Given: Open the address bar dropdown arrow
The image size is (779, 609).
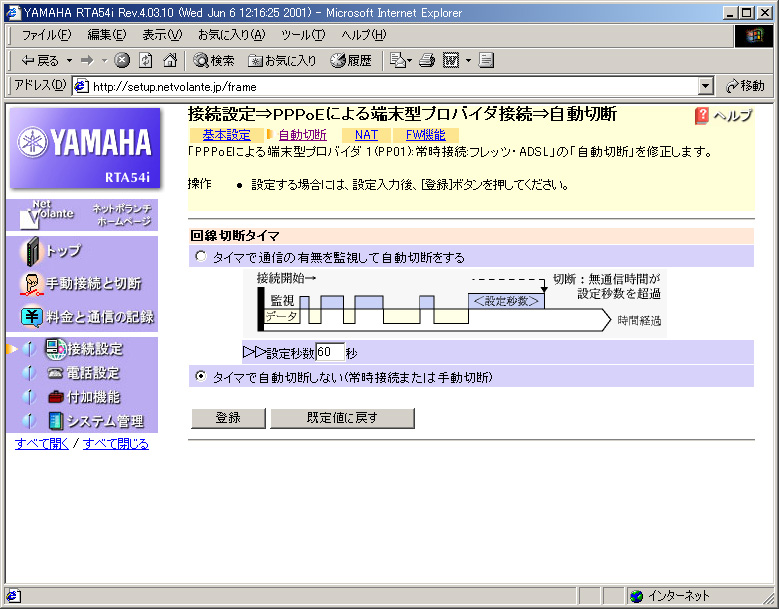Looking at the screenshot, I should (706, 86).
